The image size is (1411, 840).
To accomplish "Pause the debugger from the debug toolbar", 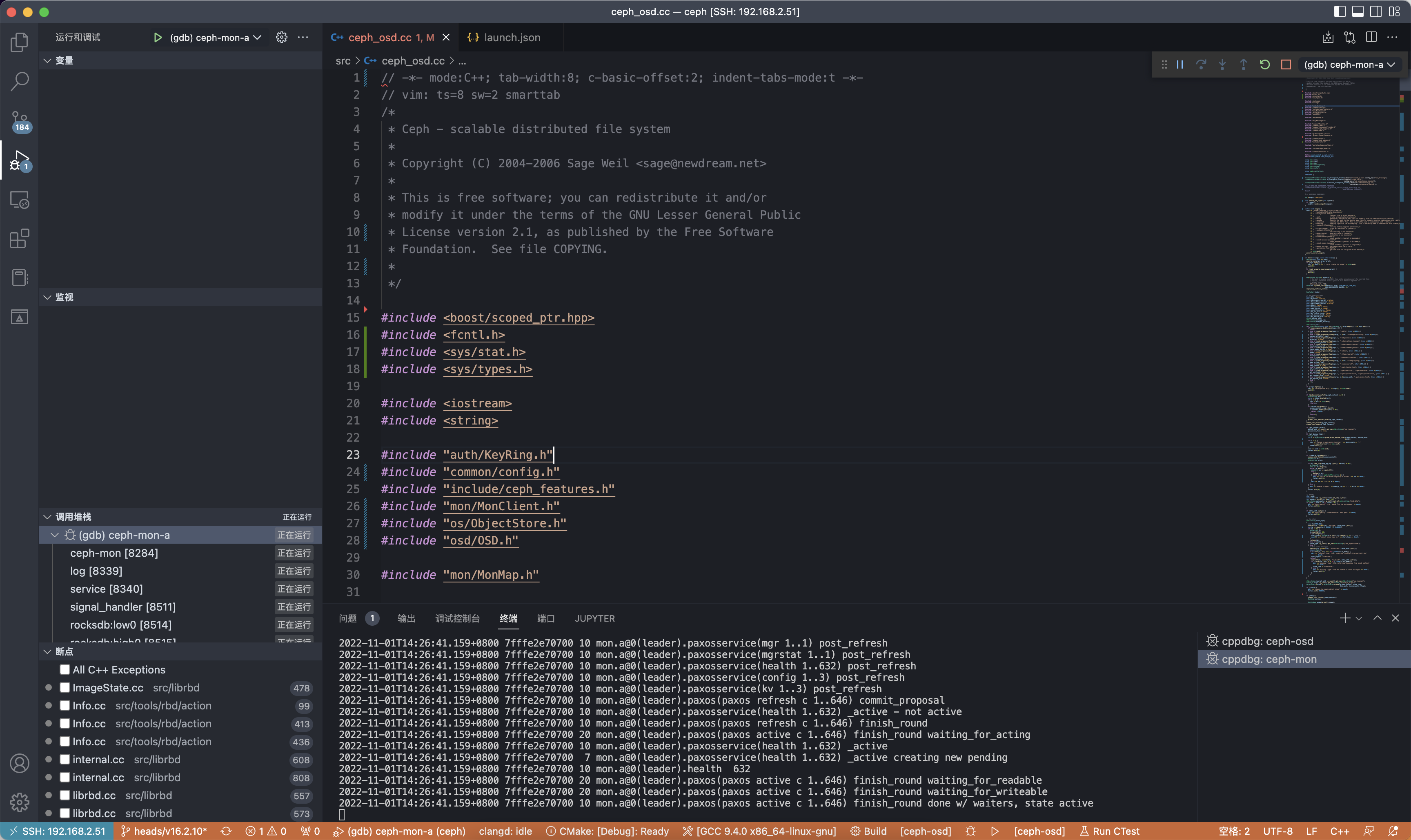I will point(1180,64).
